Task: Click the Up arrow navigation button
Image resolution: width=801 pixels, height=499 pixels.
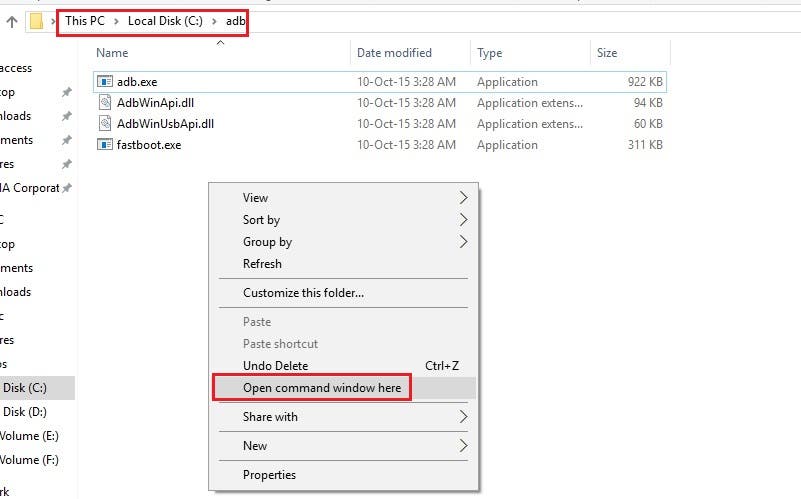Action: click(x=12, y=21)
